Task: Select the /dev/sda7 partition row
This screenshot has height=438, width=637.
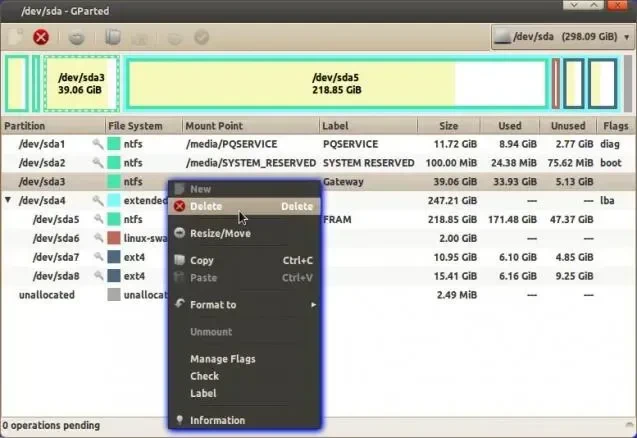Action: click(x=318, y=257)
